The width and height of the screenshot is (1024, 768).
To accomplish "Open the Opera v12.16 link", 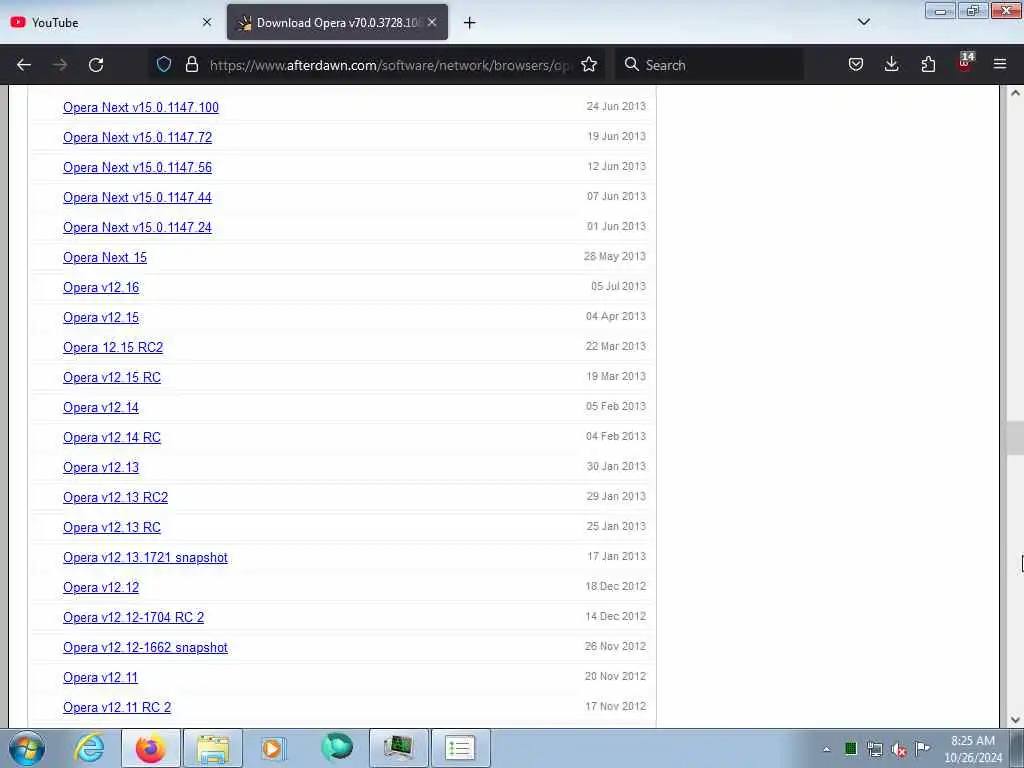I will 101,287.
